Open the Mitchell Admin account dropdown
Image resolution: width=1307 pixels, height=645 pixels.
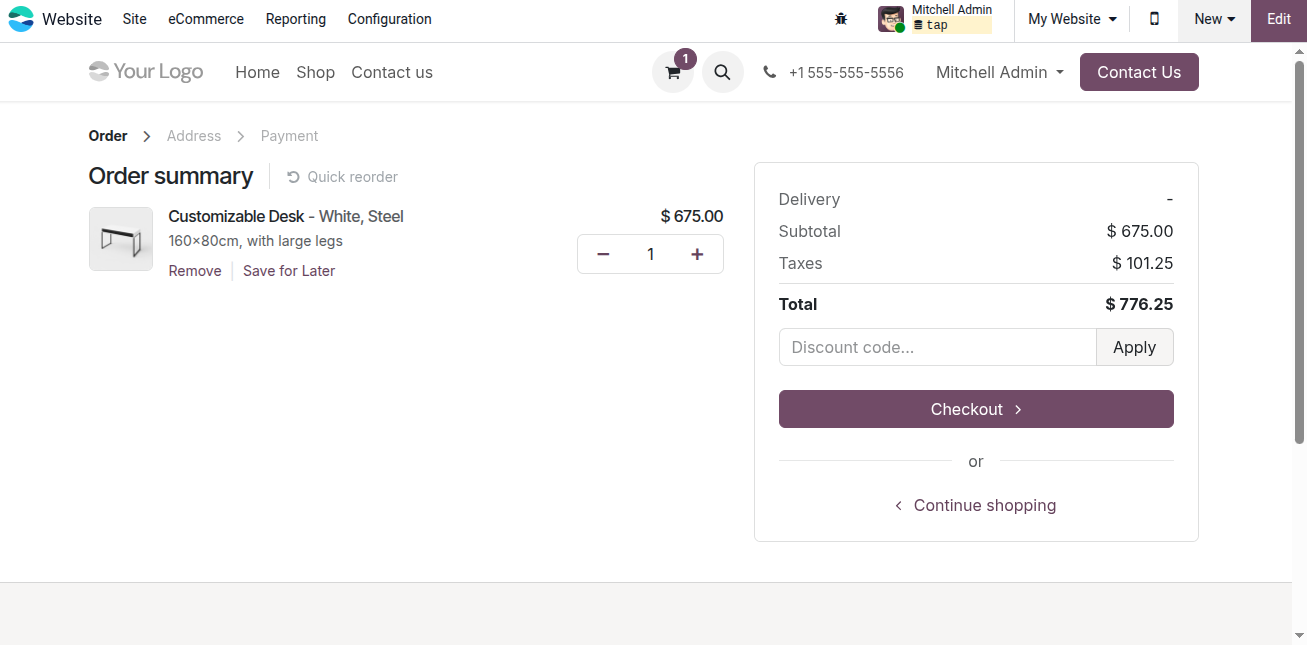click(x=998, y=72)
